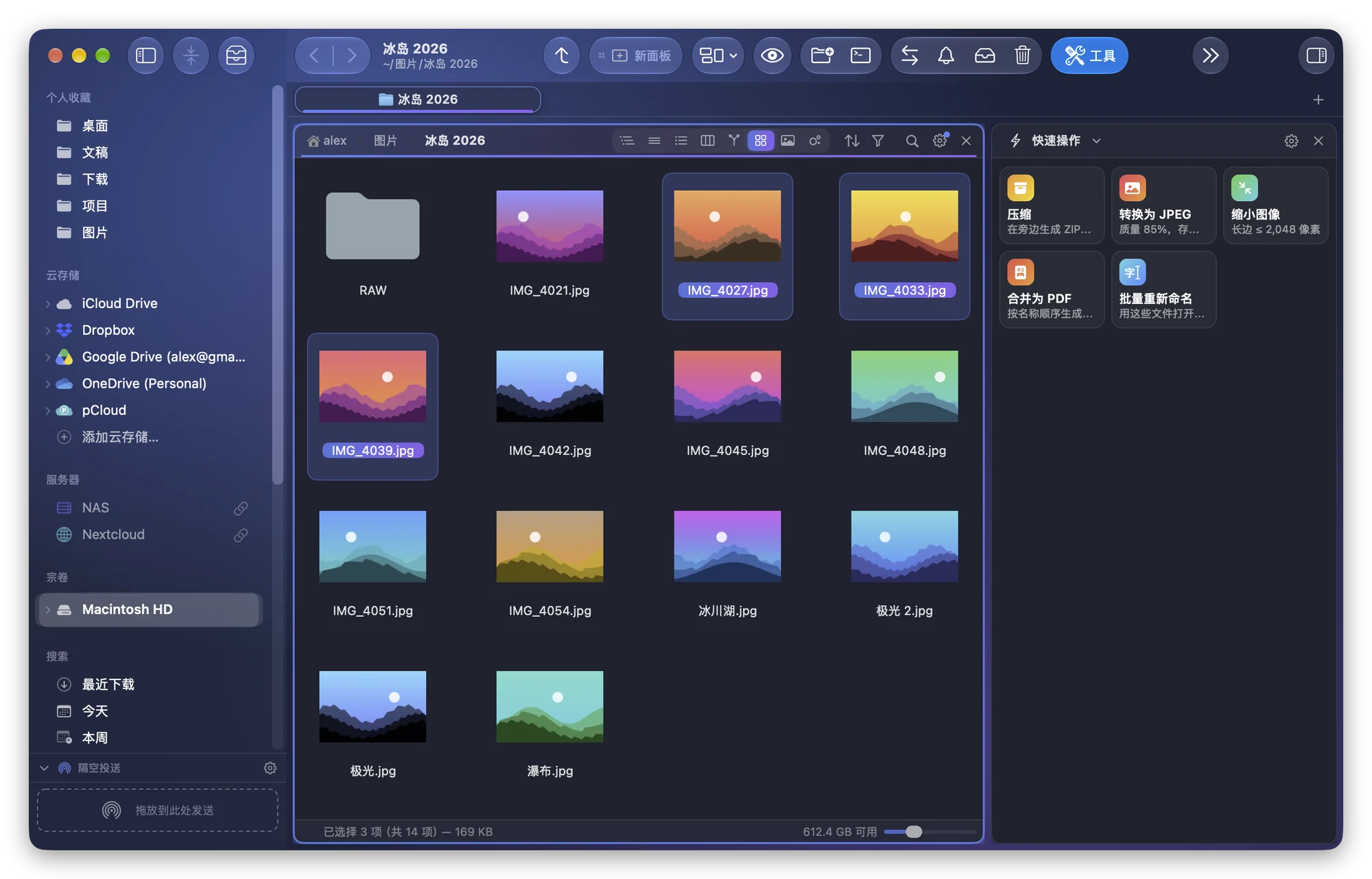Open pane view settings gear
Image resolution: width=1372 pixels, height=879 pixels.
(x=940, y=141)
